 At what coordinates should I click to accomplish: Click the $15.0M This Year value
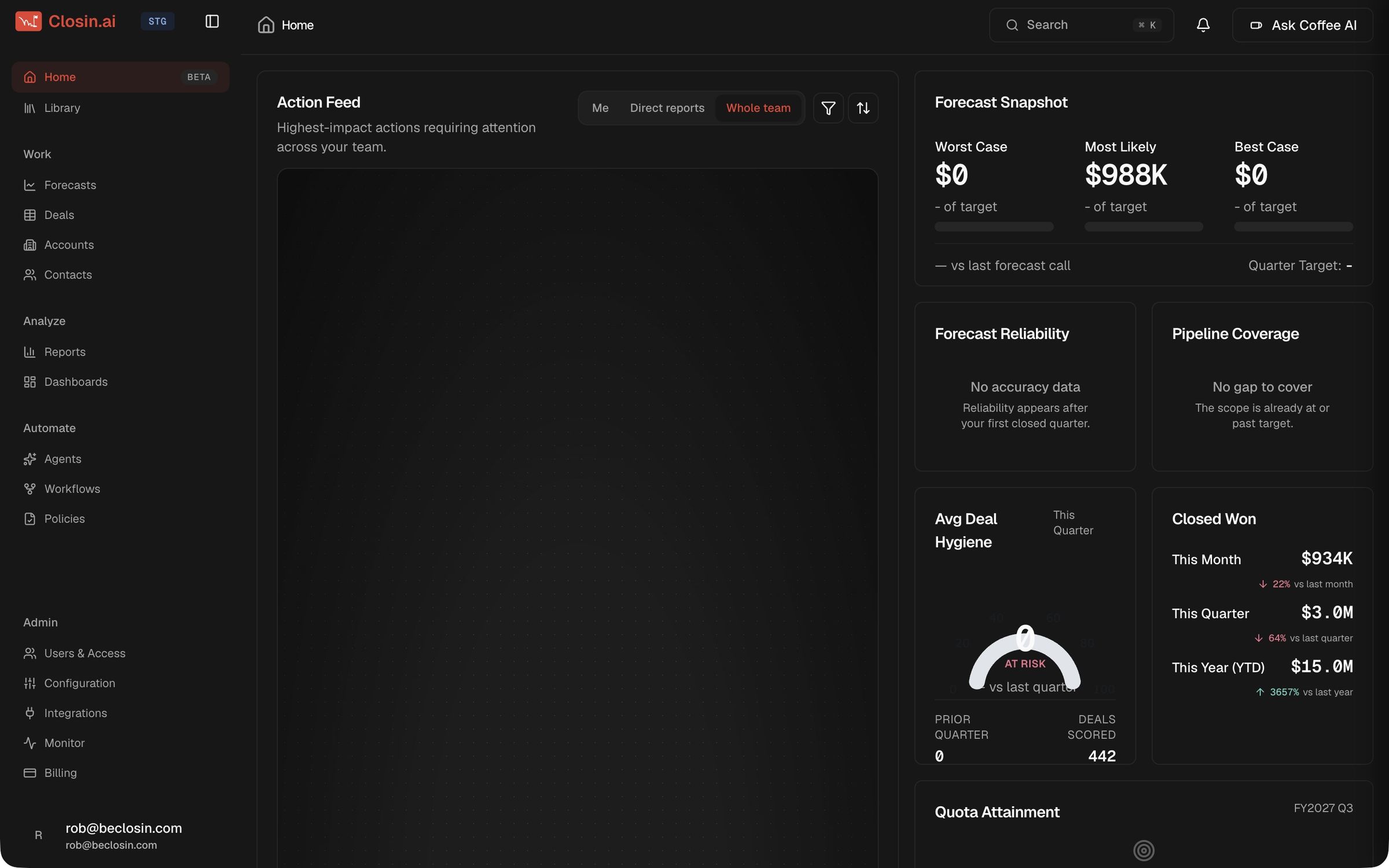1322,666
